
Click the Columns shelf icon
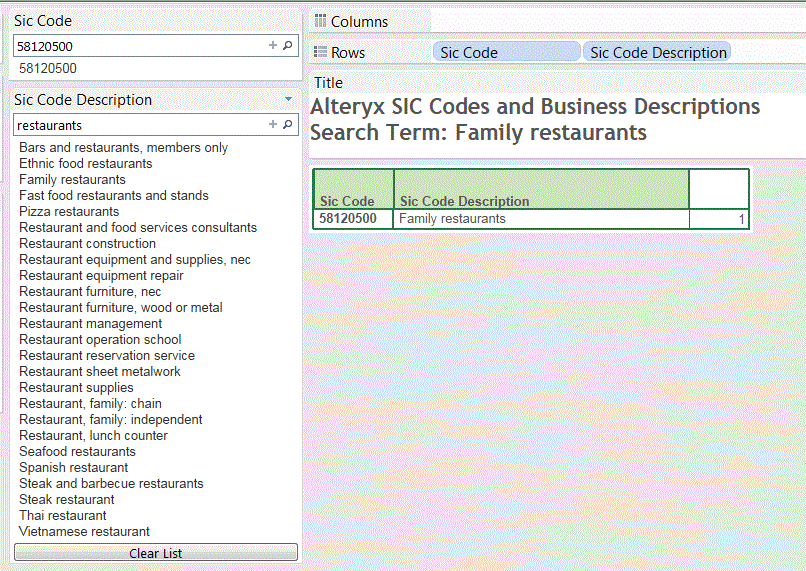click(x=320, y=21)
